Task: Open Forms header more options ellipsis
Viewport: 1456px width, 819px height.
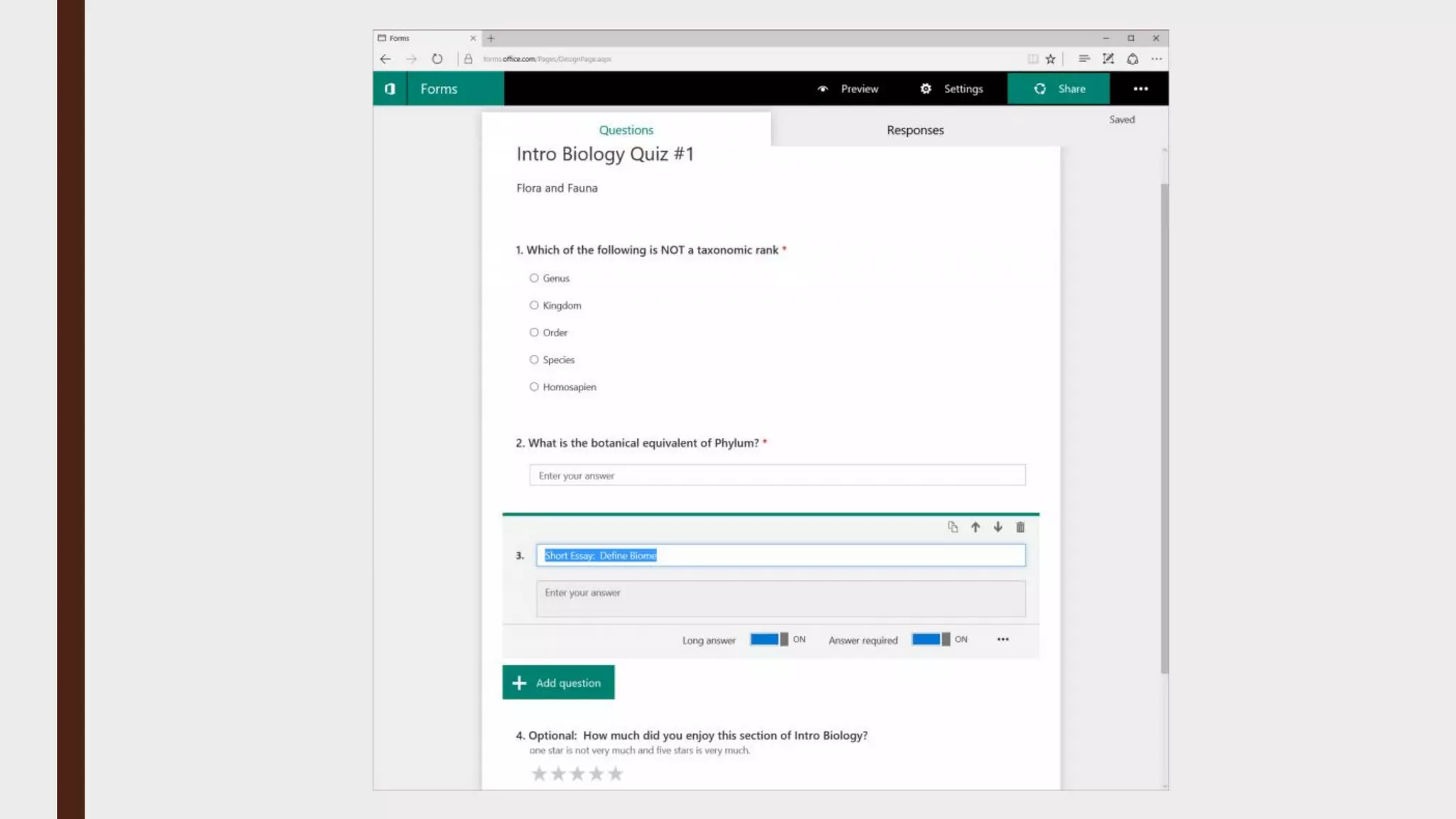Action: coord(1140,89)
